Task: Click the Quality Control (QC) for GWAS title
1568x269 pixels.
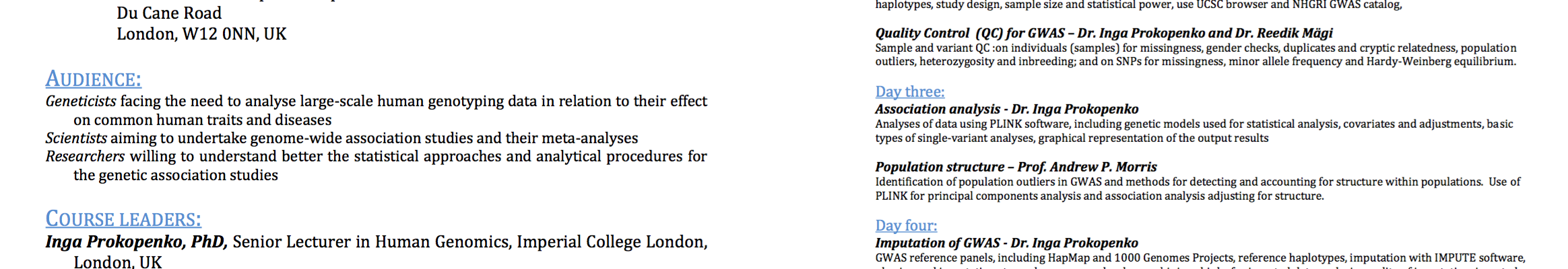Action: click(1103, 33)
